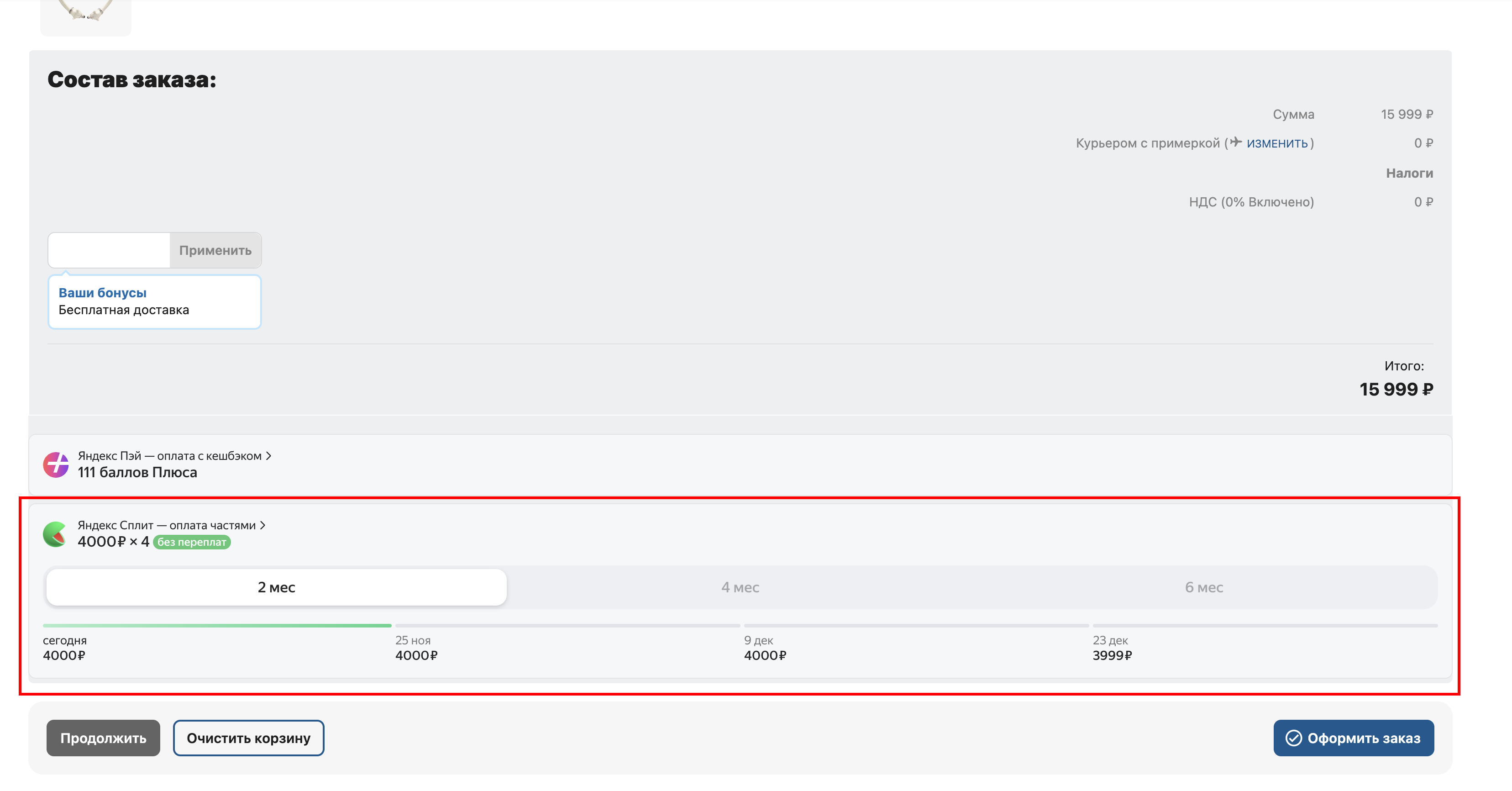Screen dimensions: 1512x791
Task: Click the promo code input field
Action: point(109,250)
